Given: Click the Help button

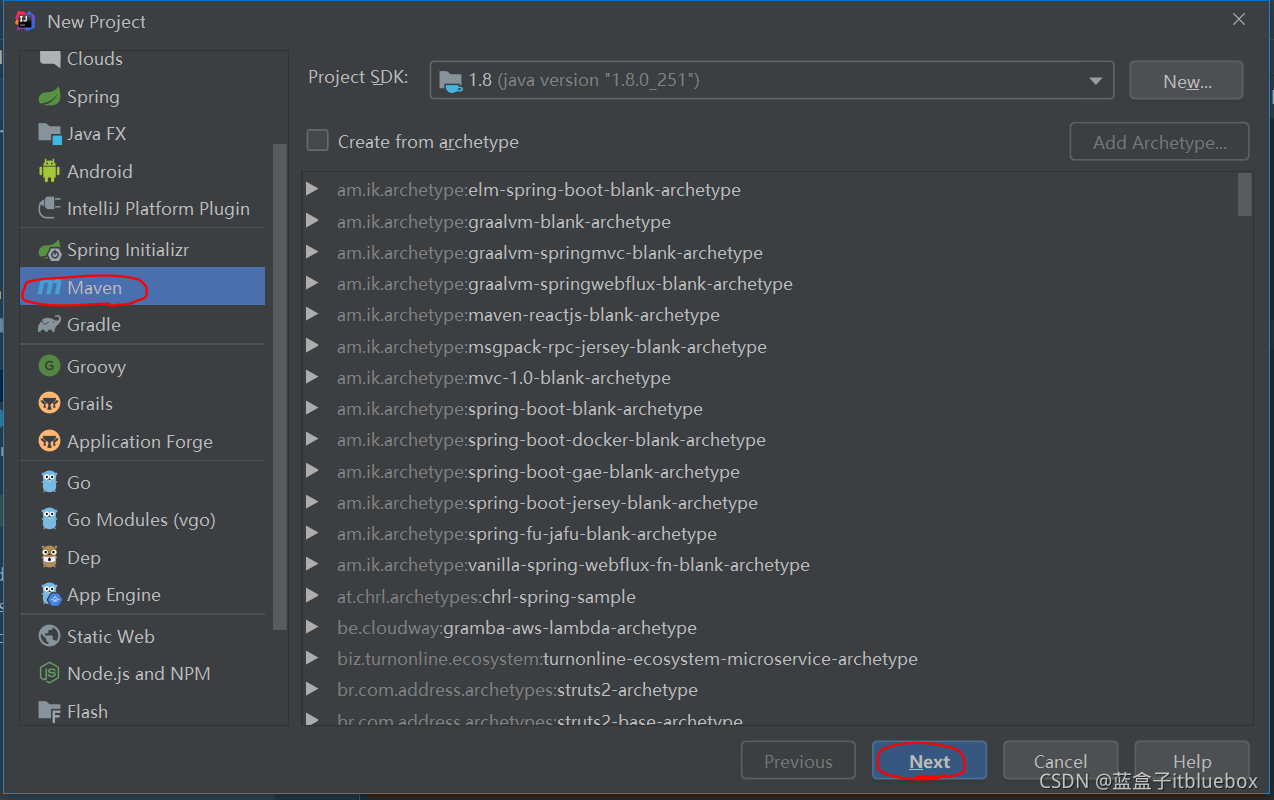Looking at the screenshot, I should [1192, 761].
